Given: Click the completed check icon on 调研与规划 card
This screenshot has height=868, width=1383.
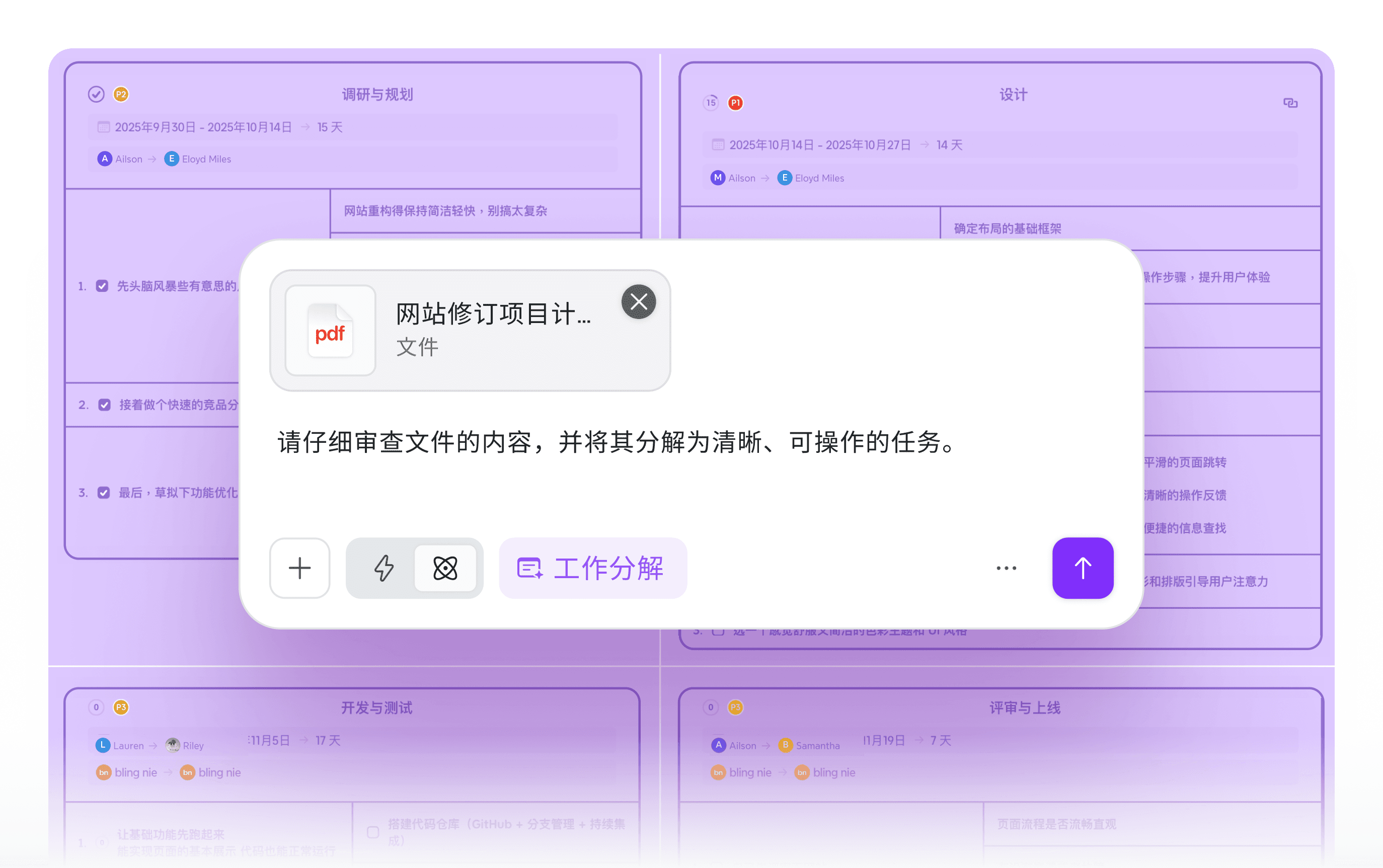Looking at the screenshot, I should pyautogui.click(x=97, y=94).
